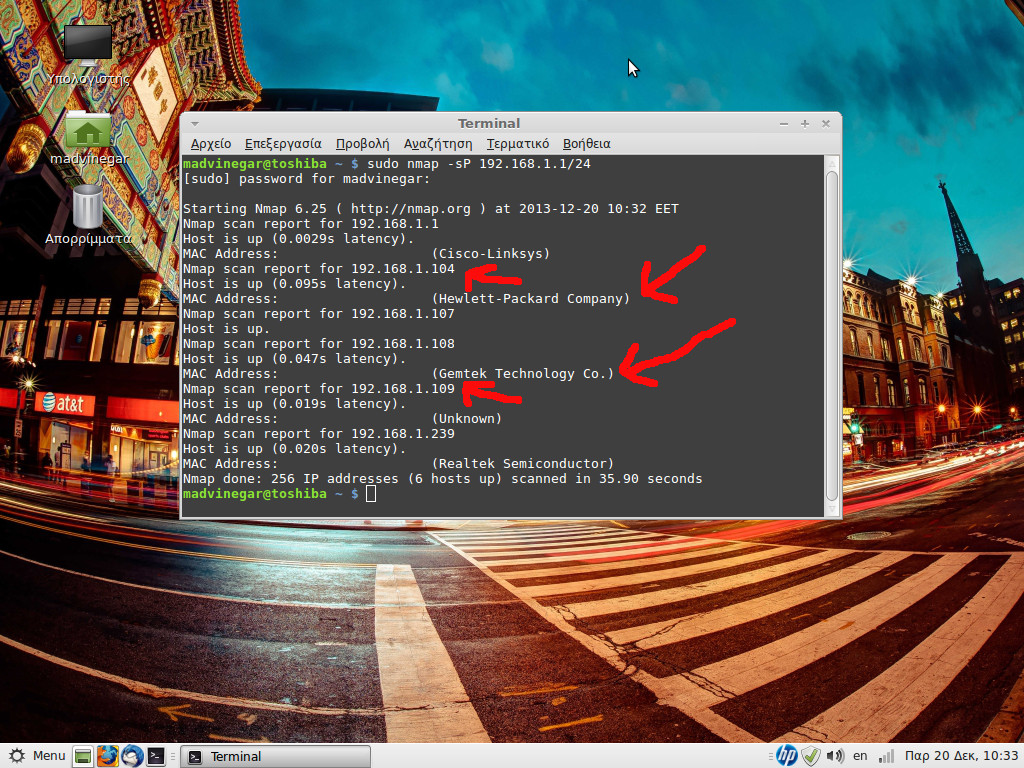This screenshot has width=1024, height=768.
Task: Launch Firefox from the panel
Action: [x=108, y=756]
